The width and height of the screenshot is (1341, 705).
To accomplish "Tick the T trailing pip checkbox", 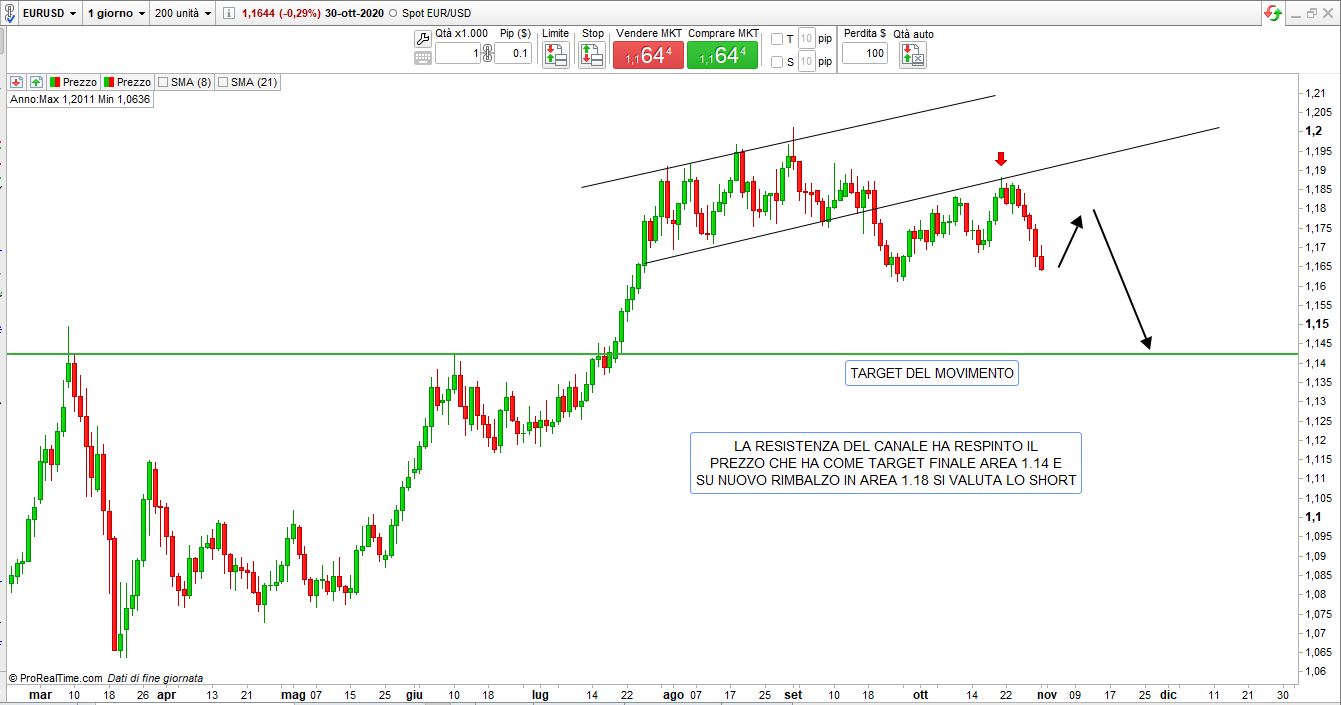I will click(777, 39).
